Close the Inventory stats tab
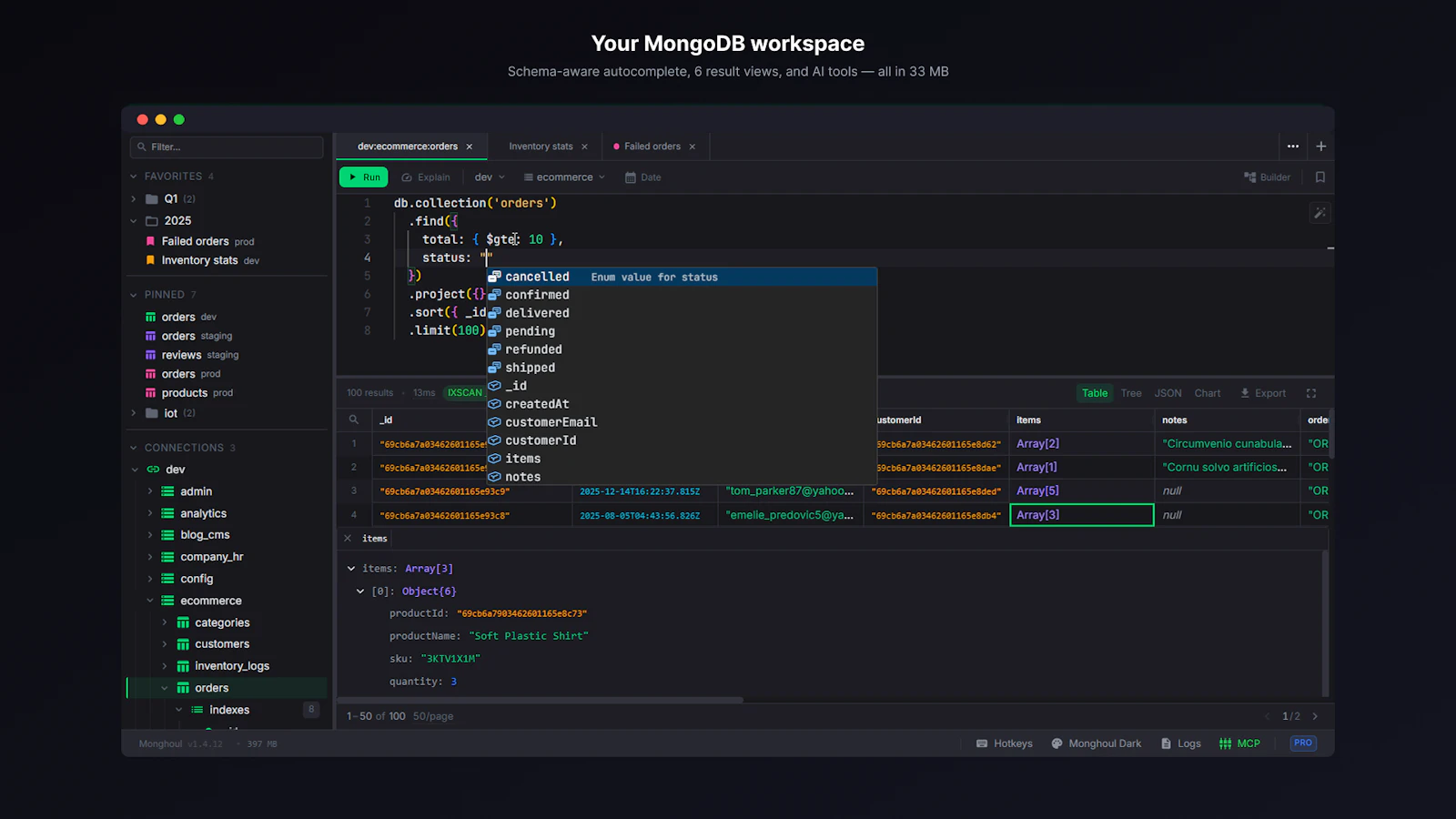Screen dimensions: 1456x819 (584, 147)
